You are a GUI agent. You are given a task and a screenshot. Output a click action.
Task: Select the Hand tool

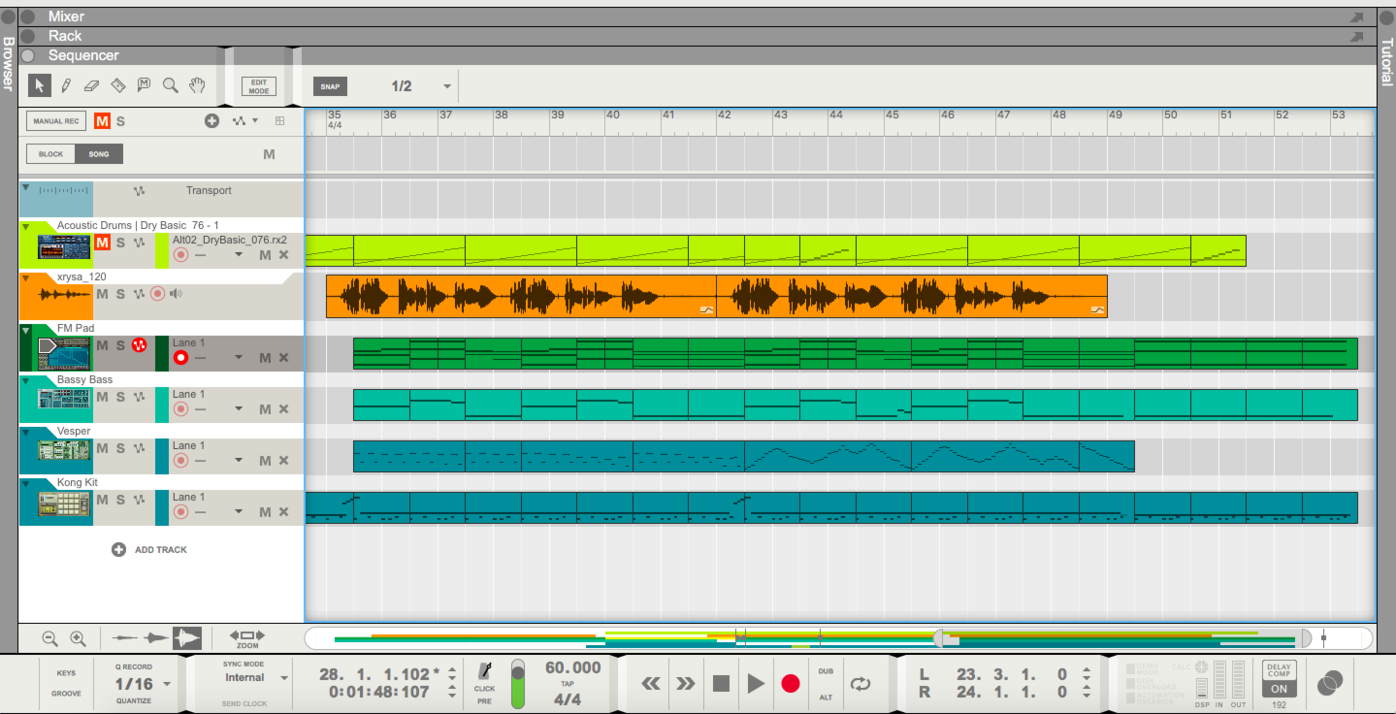pyautogui.click(x=197, y=86)
